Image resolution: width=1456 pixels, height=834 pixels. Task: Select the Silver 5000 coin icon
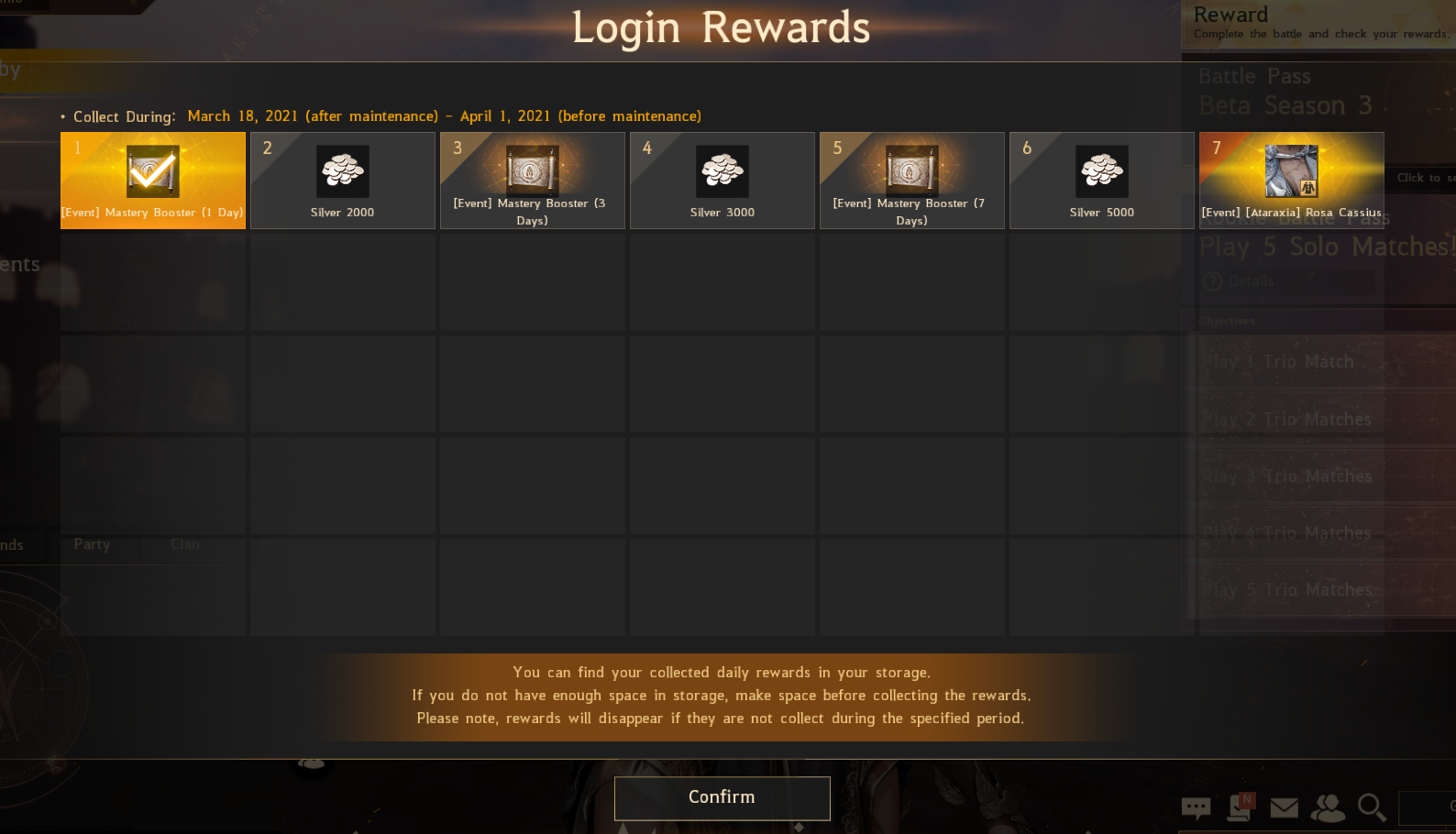[x=1102, y=171]
